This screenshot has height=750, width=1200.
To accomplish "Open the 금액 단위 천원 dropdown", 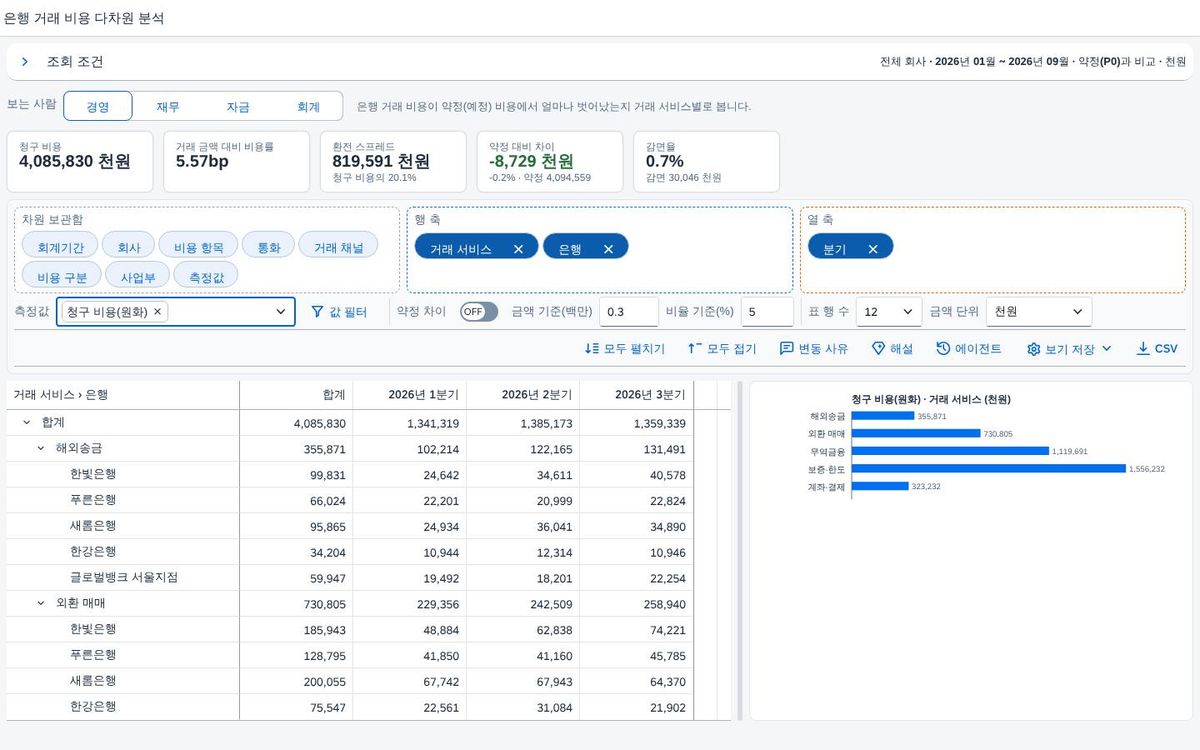I will pyautogui.click(x=1039, y=312).
